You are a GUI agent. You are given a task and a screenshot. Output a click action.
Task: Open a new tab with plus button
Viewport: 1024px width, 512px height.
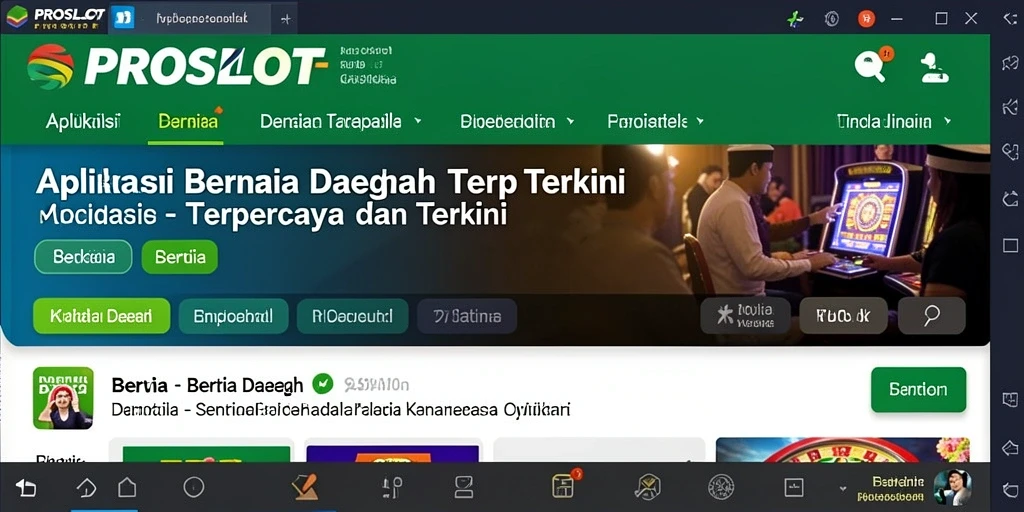pyautogui.click(x=285, y=19)
